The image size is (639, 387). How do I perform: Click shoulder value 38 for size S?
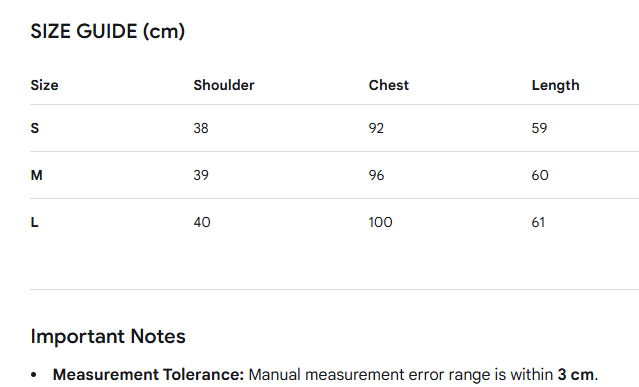(201, 128)
